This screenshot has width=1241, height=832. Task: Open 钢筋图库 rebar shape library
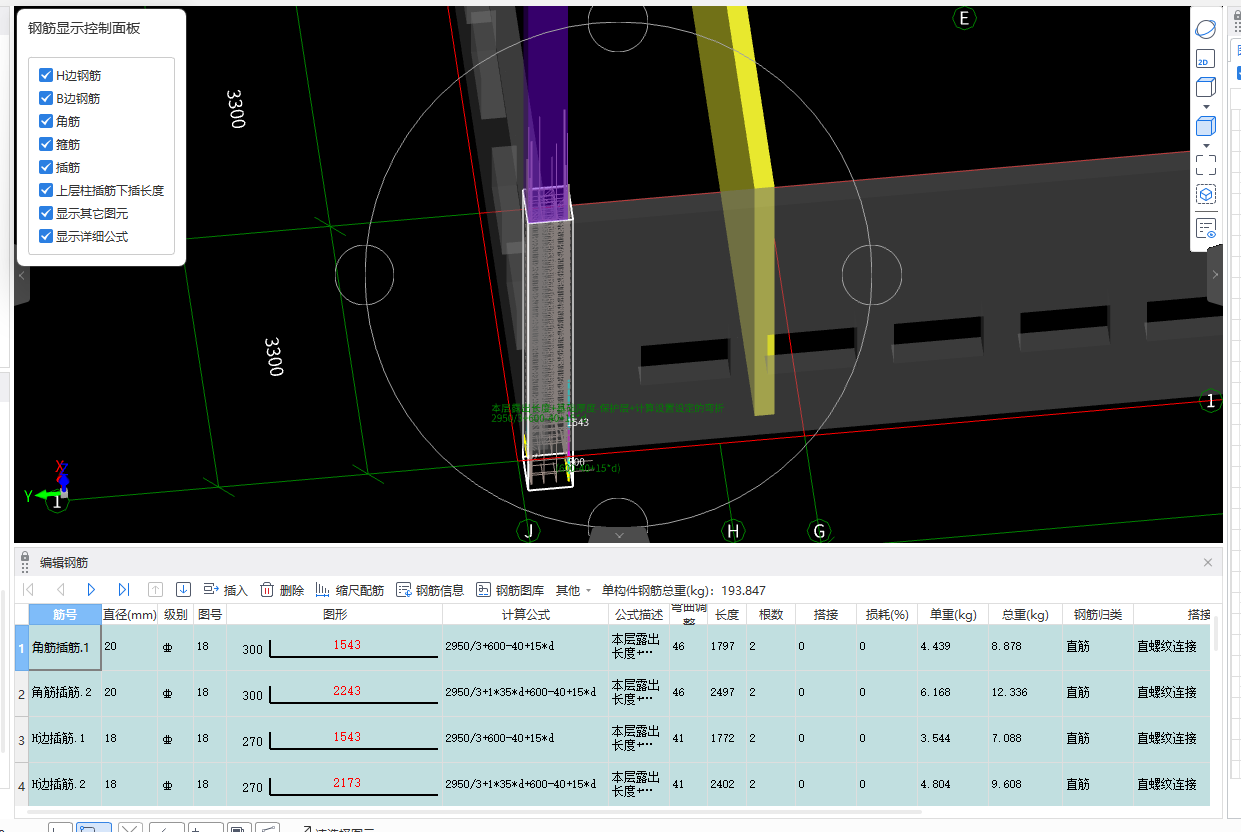(510, 590)
